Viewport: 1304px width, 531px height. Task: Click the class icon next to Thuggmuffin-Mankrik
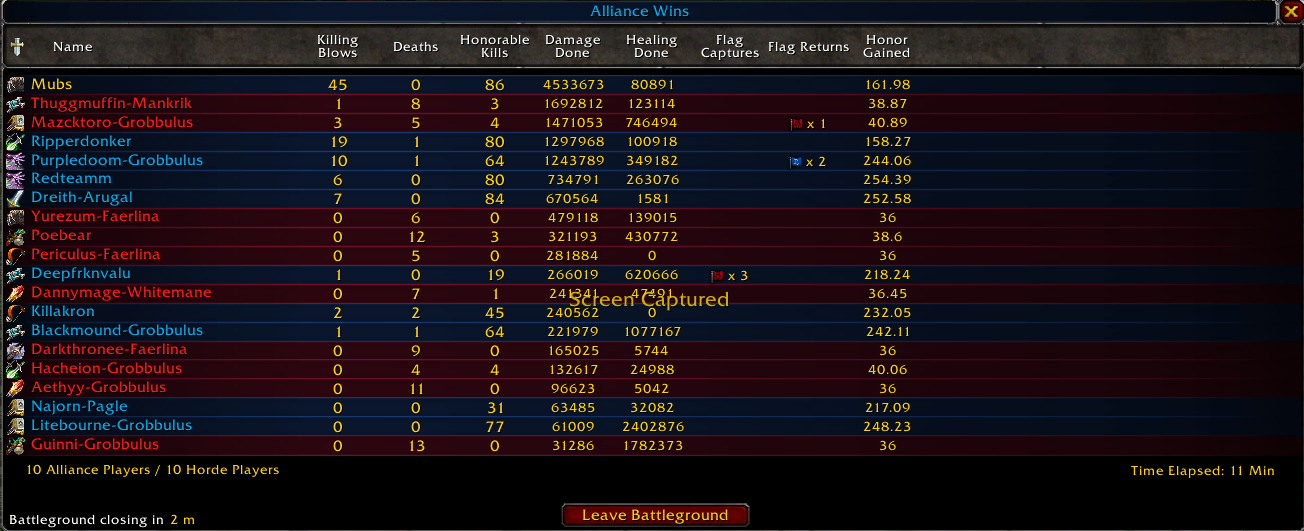[15, 104]
